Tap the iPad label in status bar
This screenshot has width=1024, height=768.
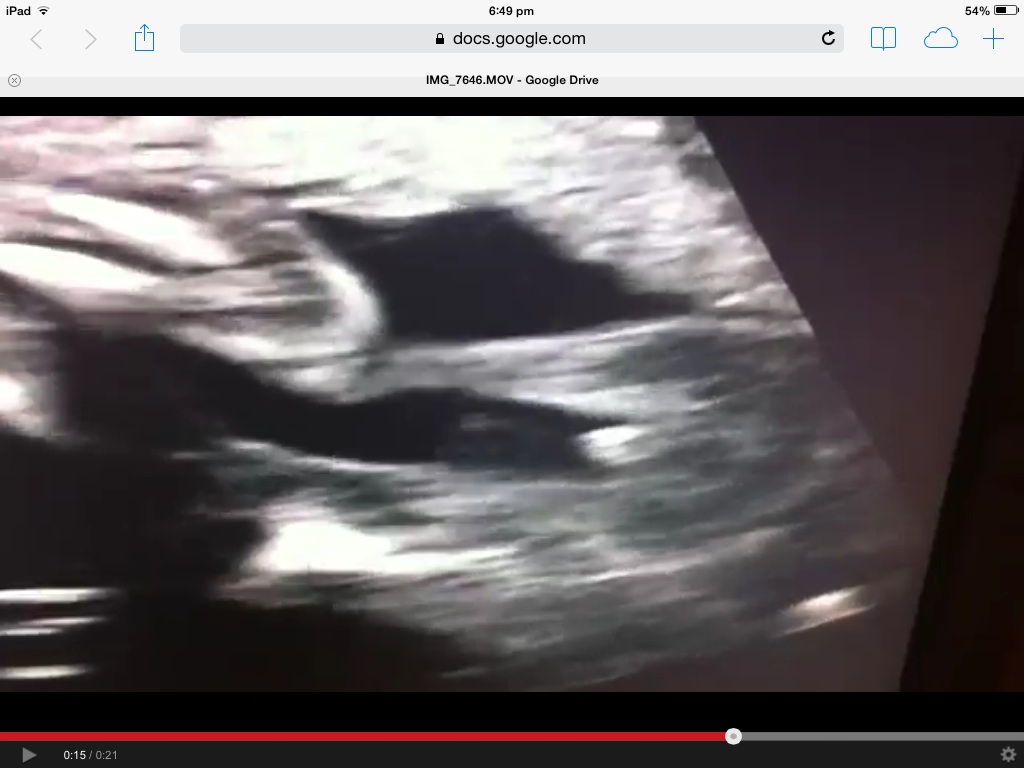(x=18, y=10)
